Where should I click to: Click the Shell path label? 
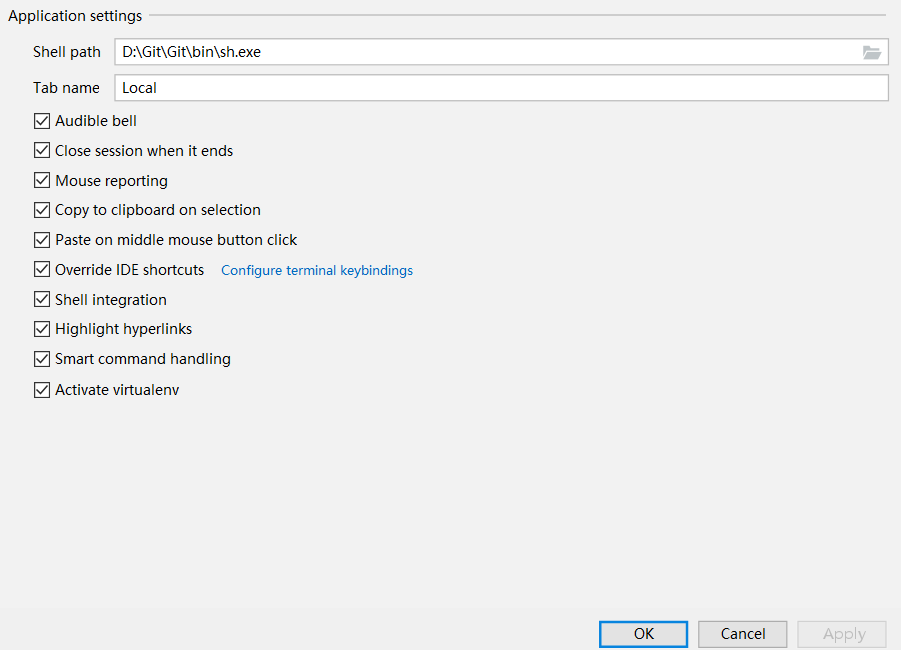67,52
